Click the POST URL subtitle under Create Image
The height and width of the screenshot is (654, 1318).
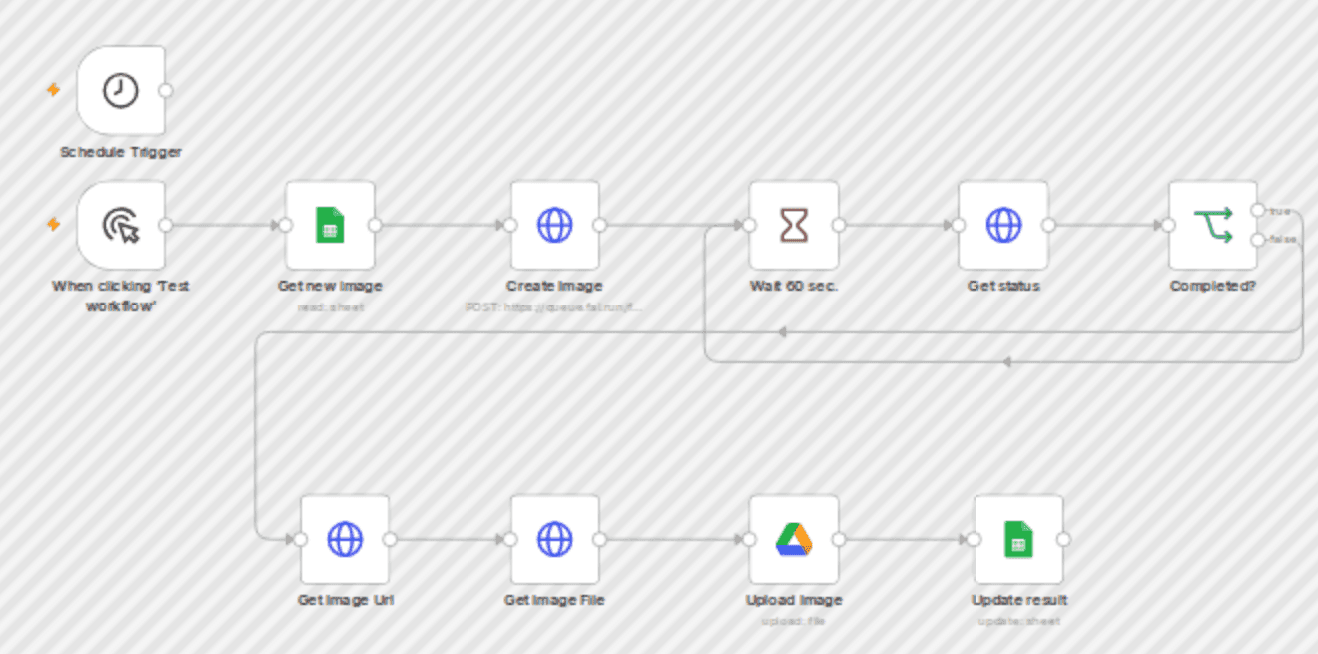[x=554, y=307]
